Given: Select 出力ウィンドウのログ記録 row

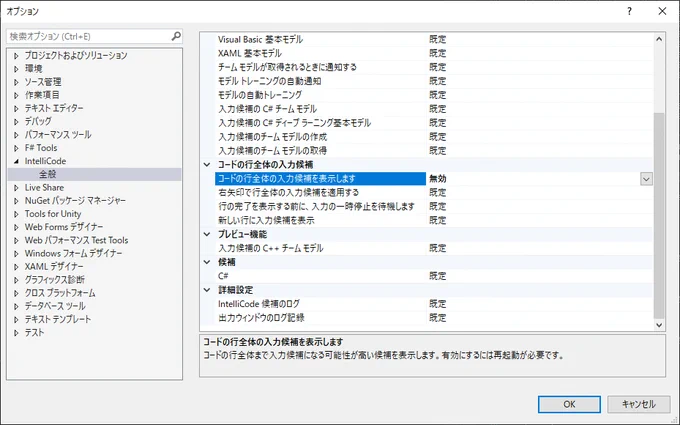Looking at the screenshot, I should pos(434,317).
